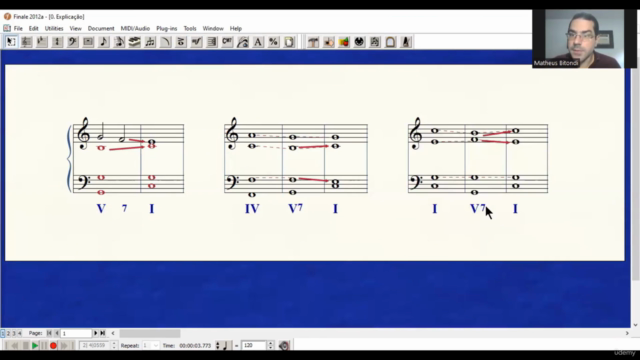
Task: Click the time display 00:00:03.773
Action: (195, 346)
